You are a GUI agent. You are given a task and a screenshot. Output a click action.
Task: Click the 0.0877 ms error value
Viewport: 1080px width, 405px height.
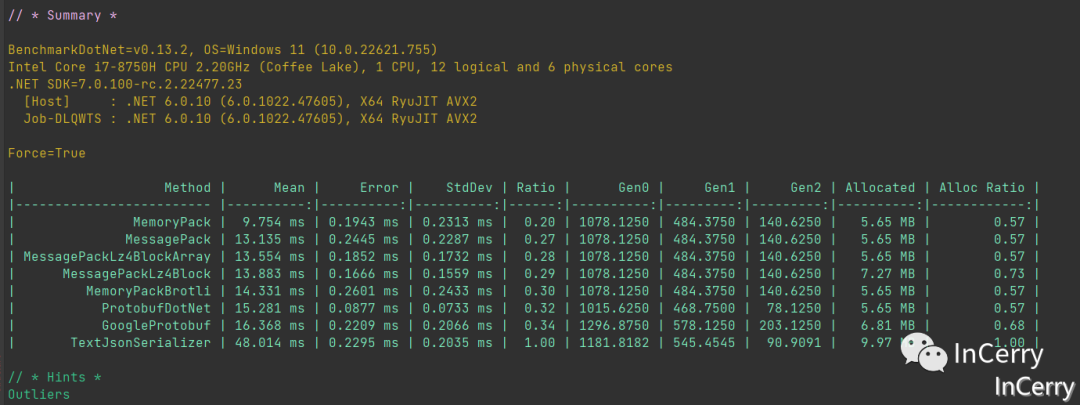(x=364, y=309)
